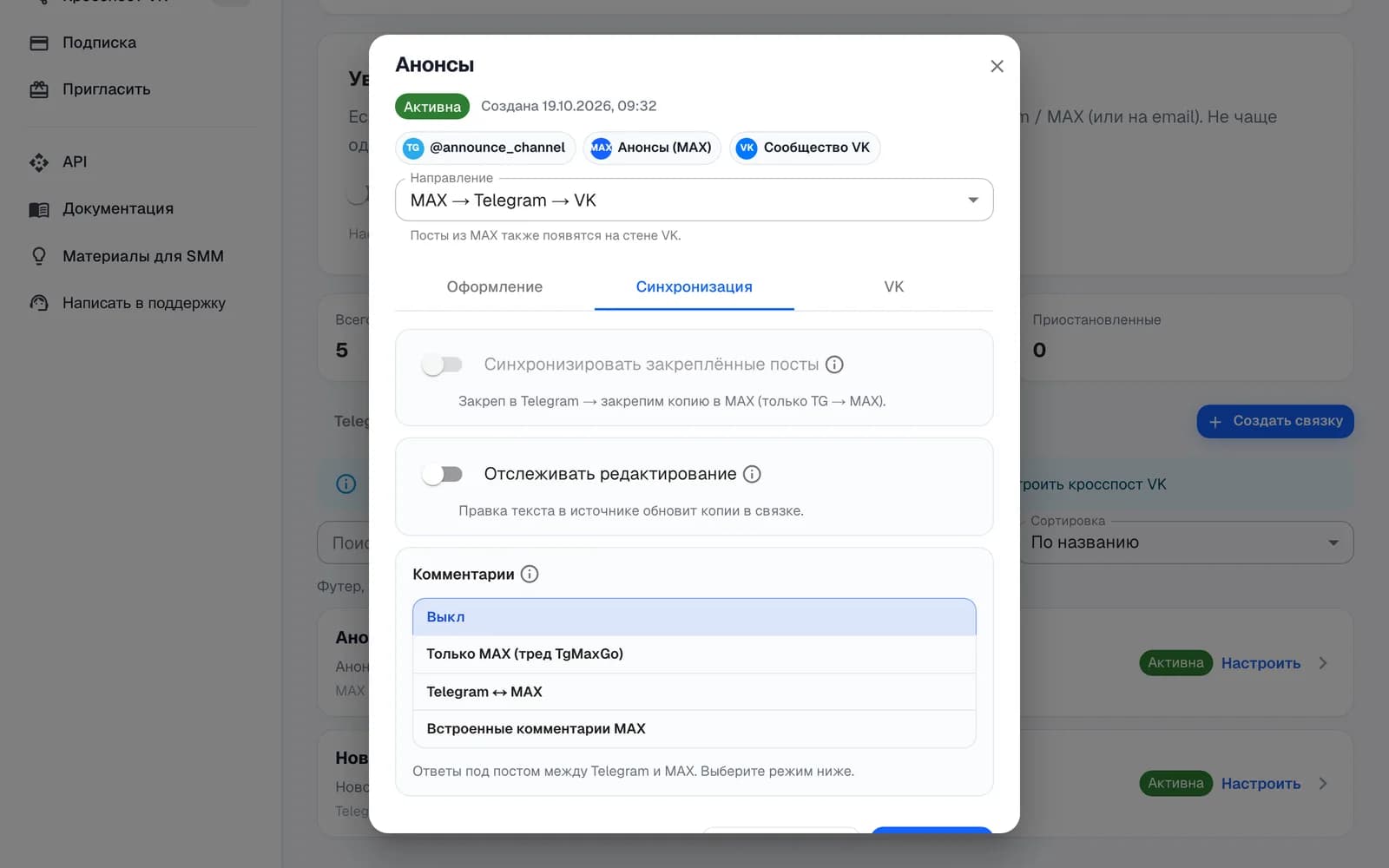Close the Анонсы dialog

[997, 66]
